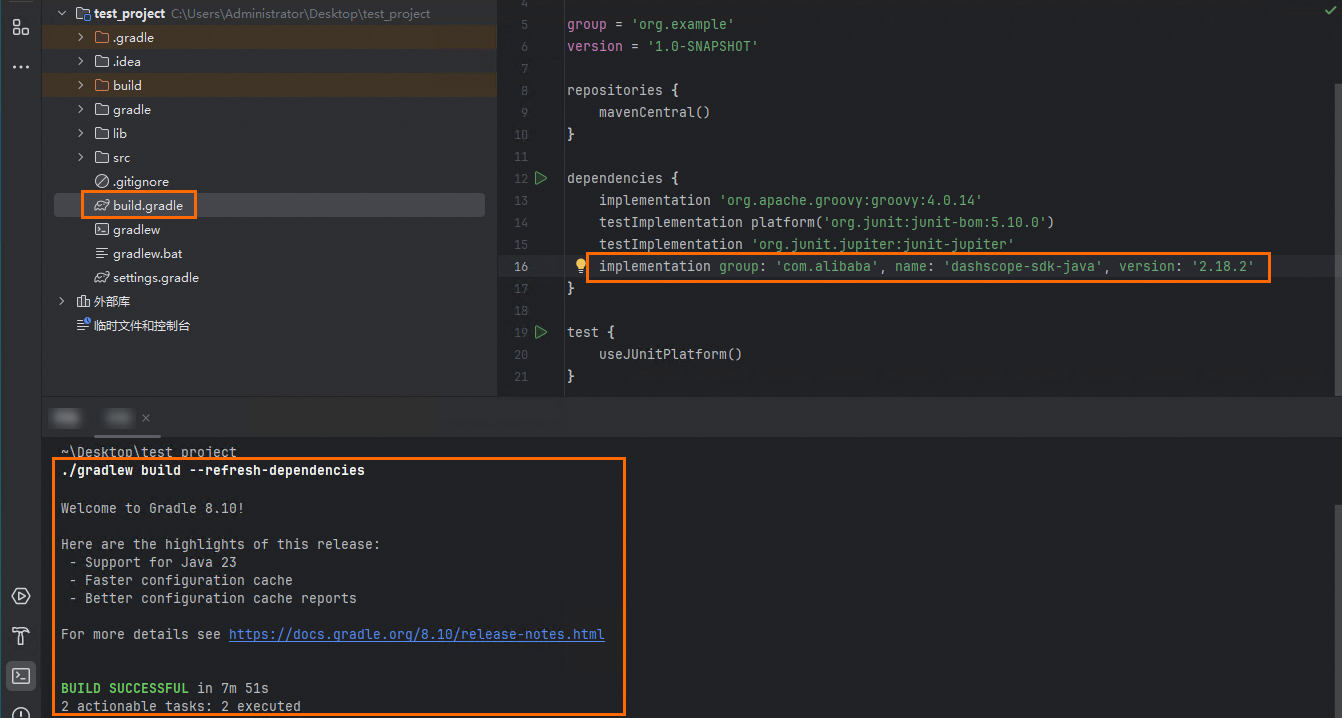Close the active terminal tab
Screen dimensions: 1342x718
point(146,418)
